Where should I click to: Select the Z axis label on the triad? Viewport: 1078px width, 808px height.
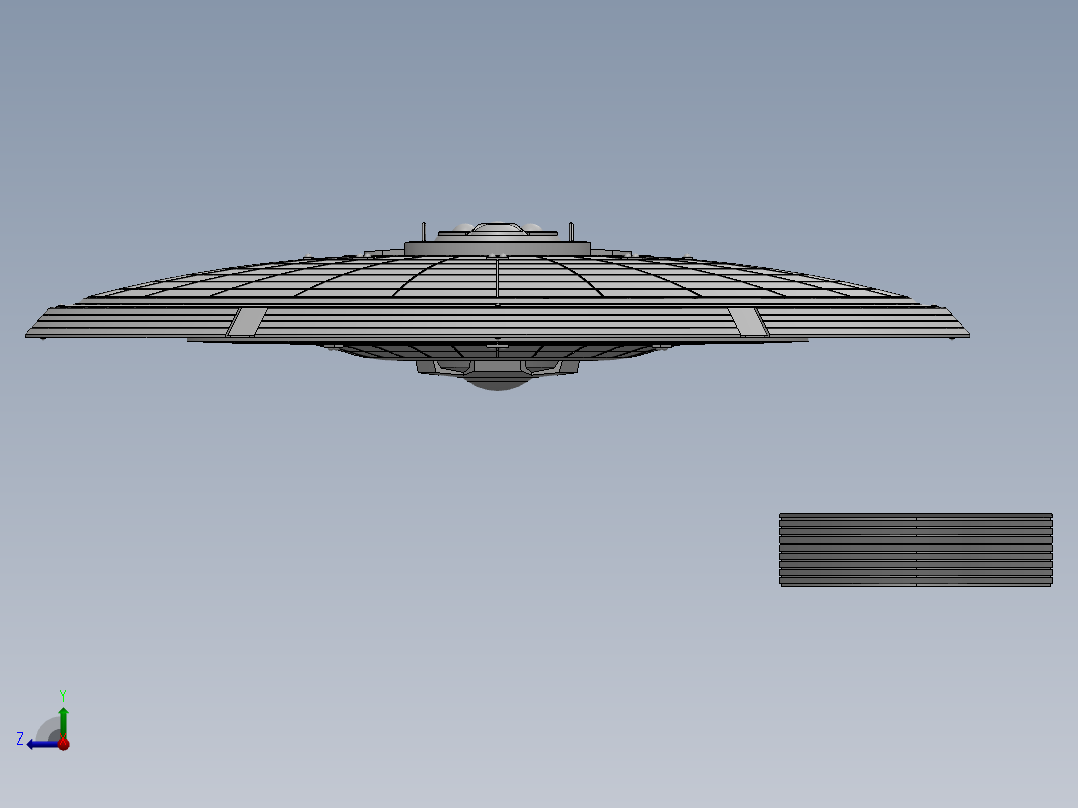(20, 739)
